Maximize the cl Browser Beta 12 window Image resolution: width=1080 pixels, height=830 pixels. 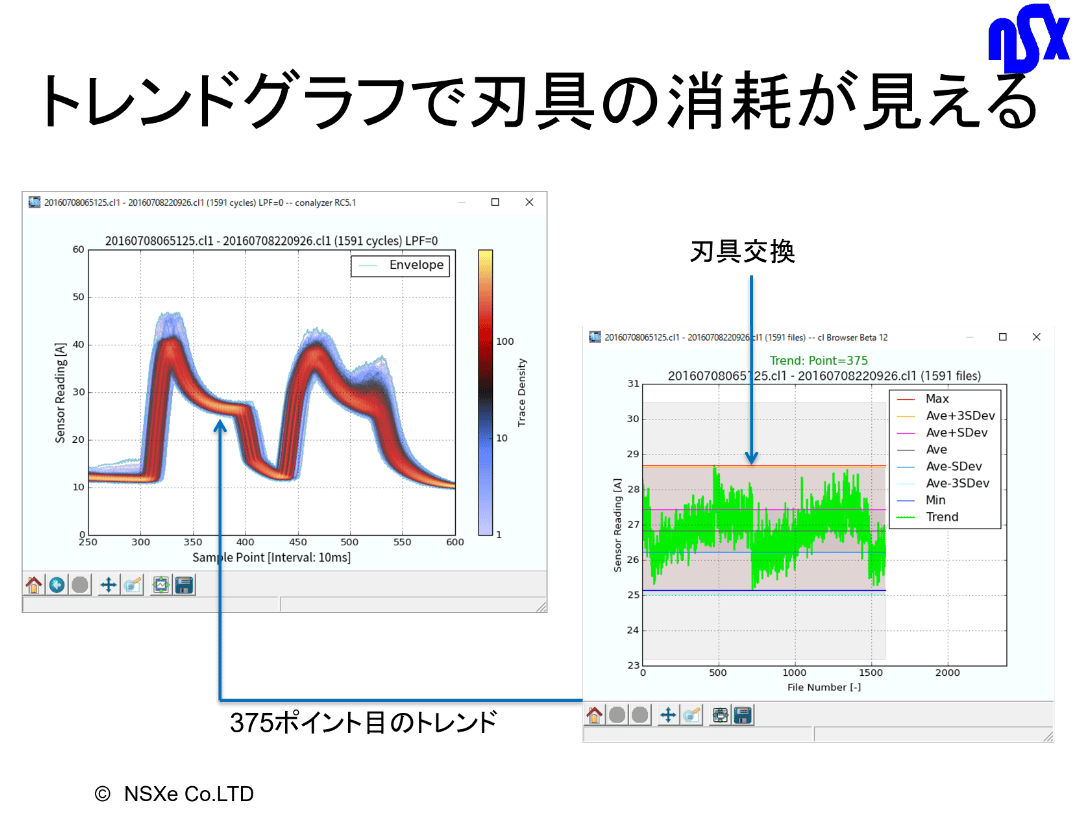1002,337
